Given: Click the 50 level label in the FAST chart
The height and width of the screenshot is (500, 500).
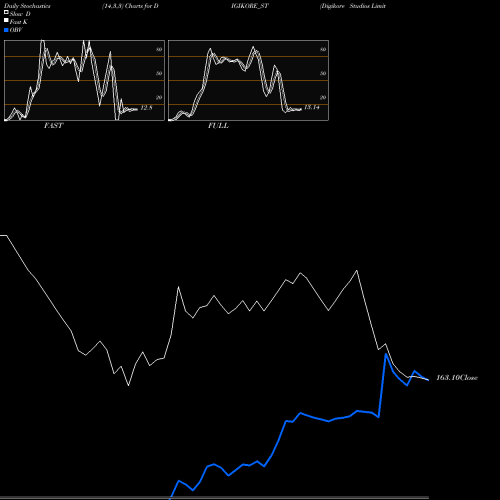Looking at the screenshot, I should 159,73.
